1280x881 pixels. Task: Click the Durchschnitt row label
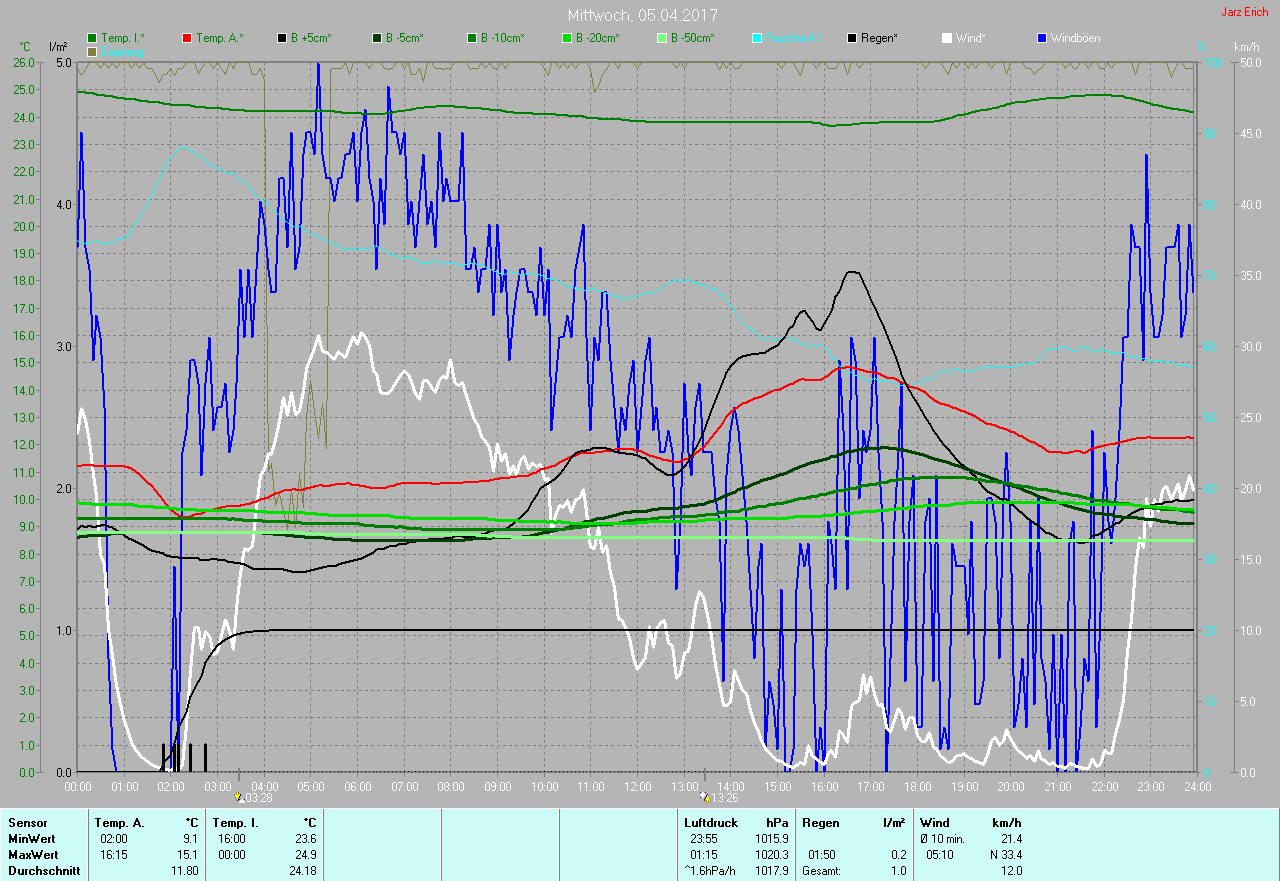(39, 871)
